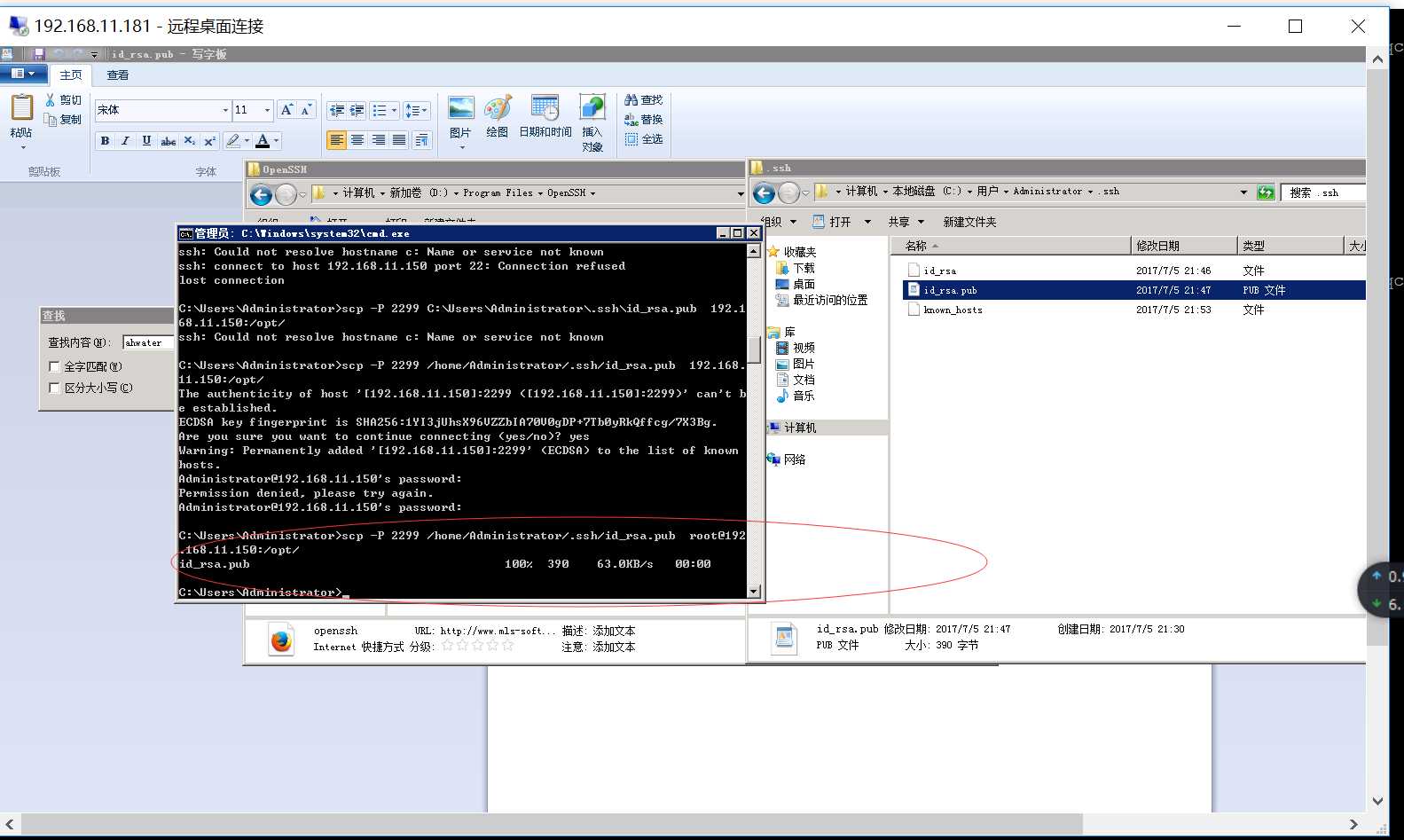Click Select all (全选) icon
Viewport: 1404px width, 840px height.
coord(631,138)
